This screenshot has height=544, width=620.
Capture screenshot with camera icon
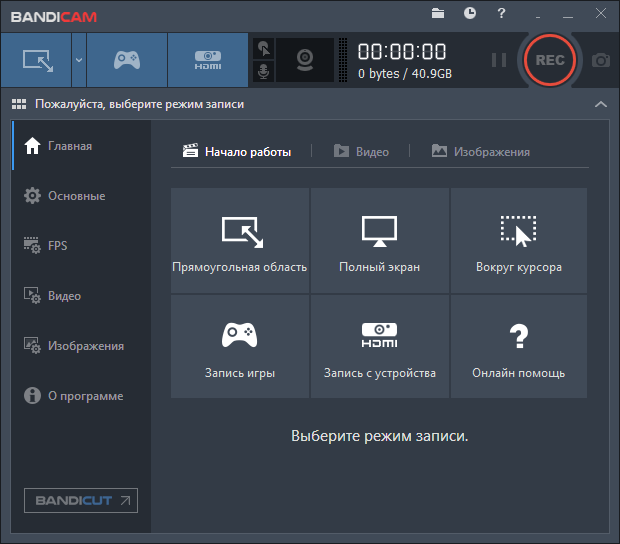pyautogui.click(x=601, y=60)
